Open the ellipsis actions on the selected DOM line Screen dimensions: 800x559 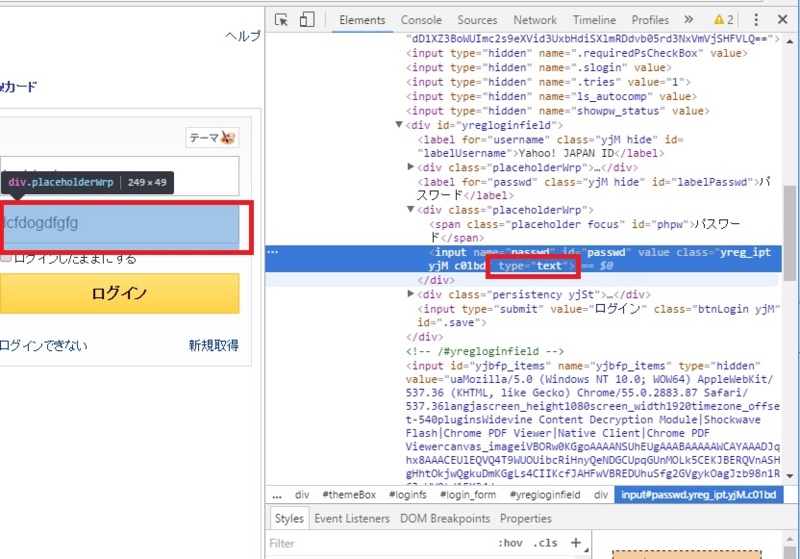(273, 252)
